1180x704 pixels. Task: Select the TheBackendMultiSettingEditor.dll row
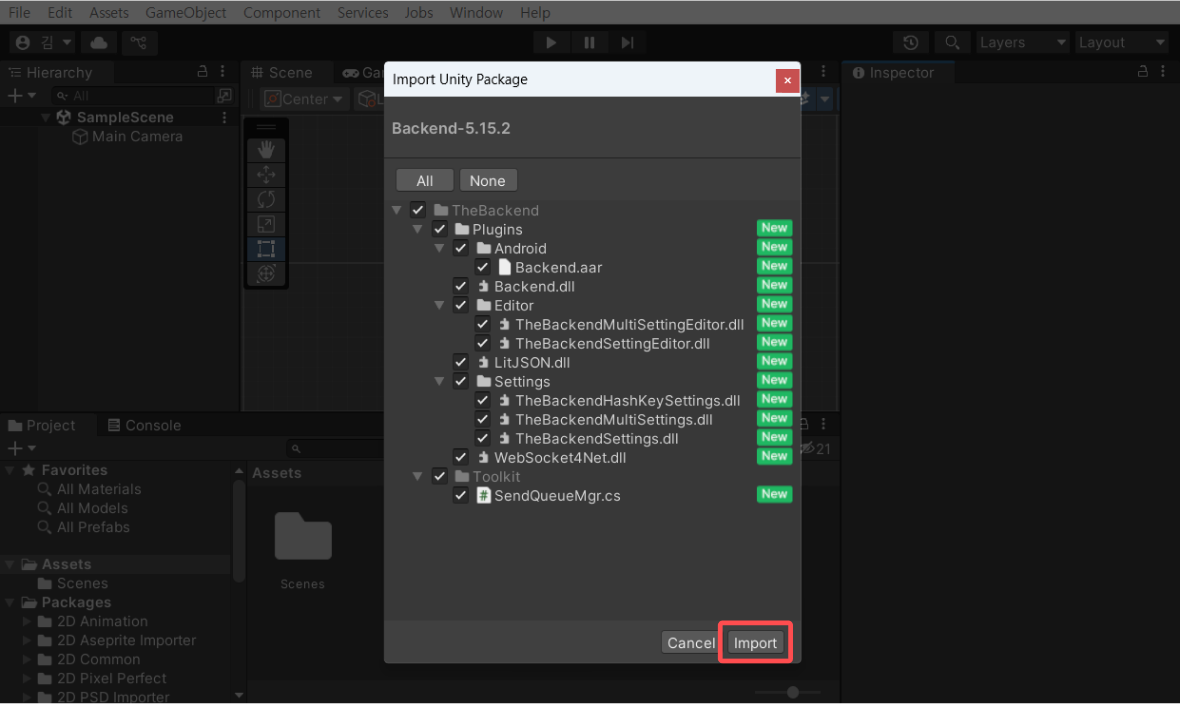point(592,324)
